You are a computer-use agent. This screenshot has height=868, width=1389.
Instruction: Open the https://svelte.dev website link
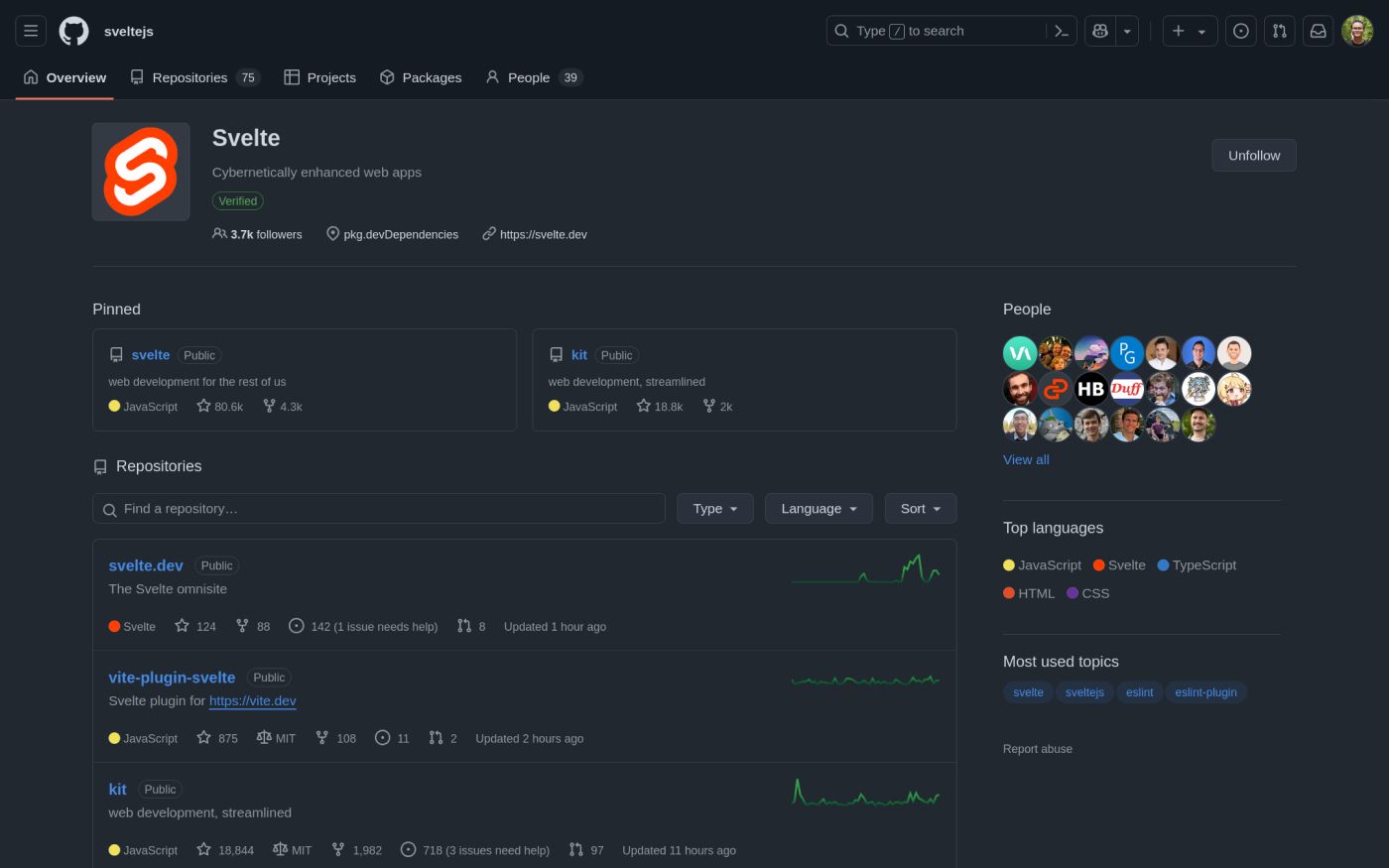(544, 234)
